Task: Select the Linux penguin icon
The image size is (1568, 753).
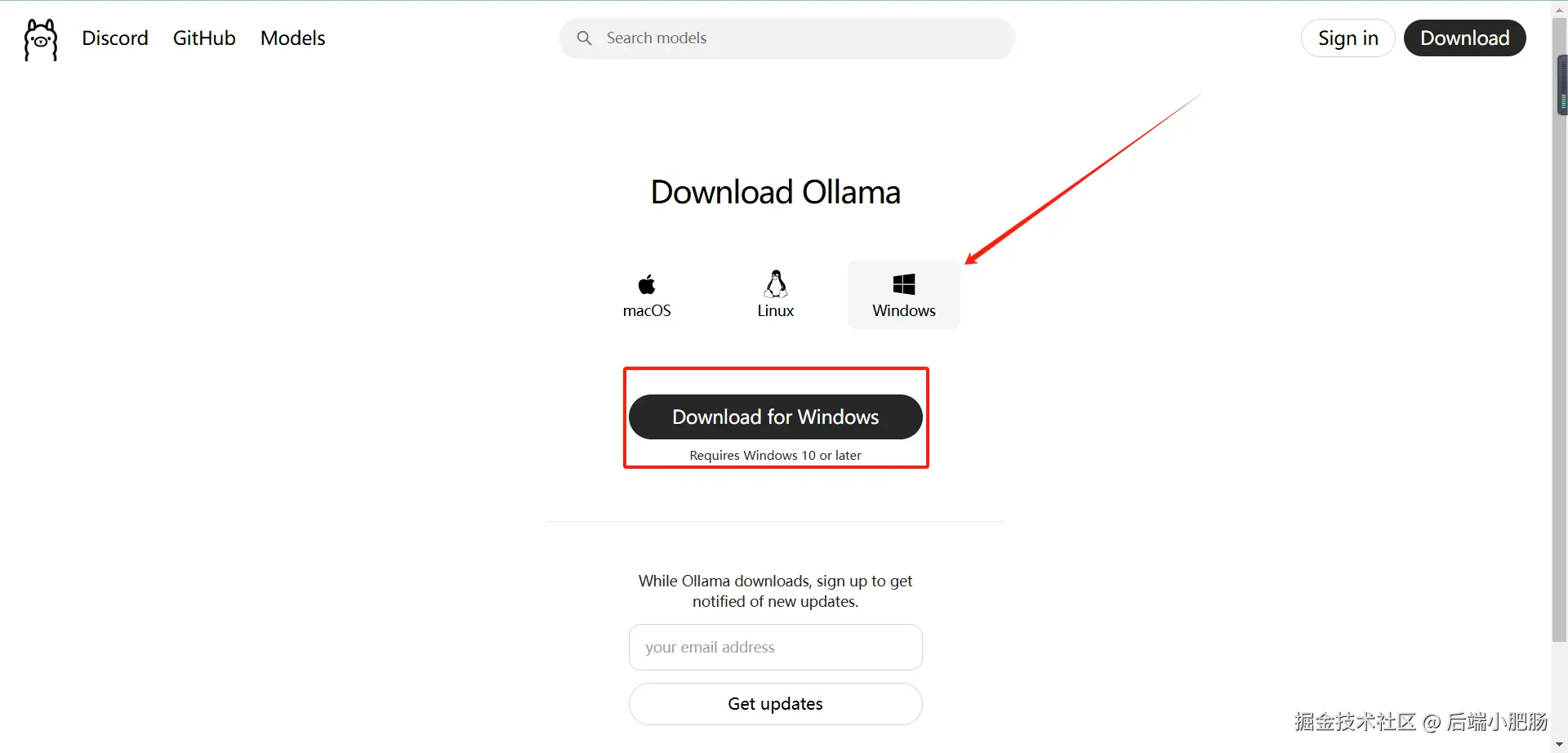Action: point(776,283)
